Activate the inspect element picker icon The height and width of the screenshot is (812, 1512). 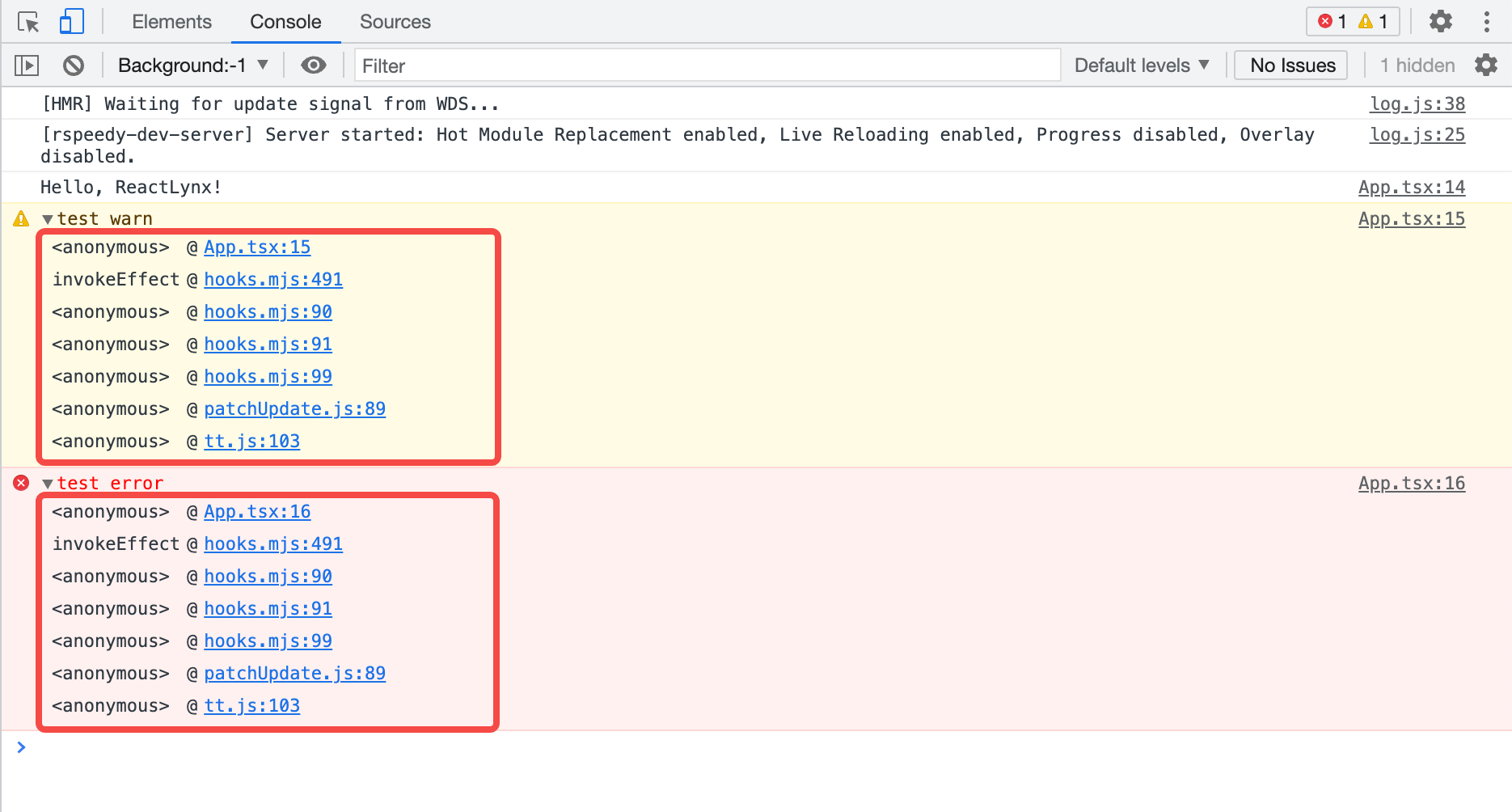click(28, 22)
